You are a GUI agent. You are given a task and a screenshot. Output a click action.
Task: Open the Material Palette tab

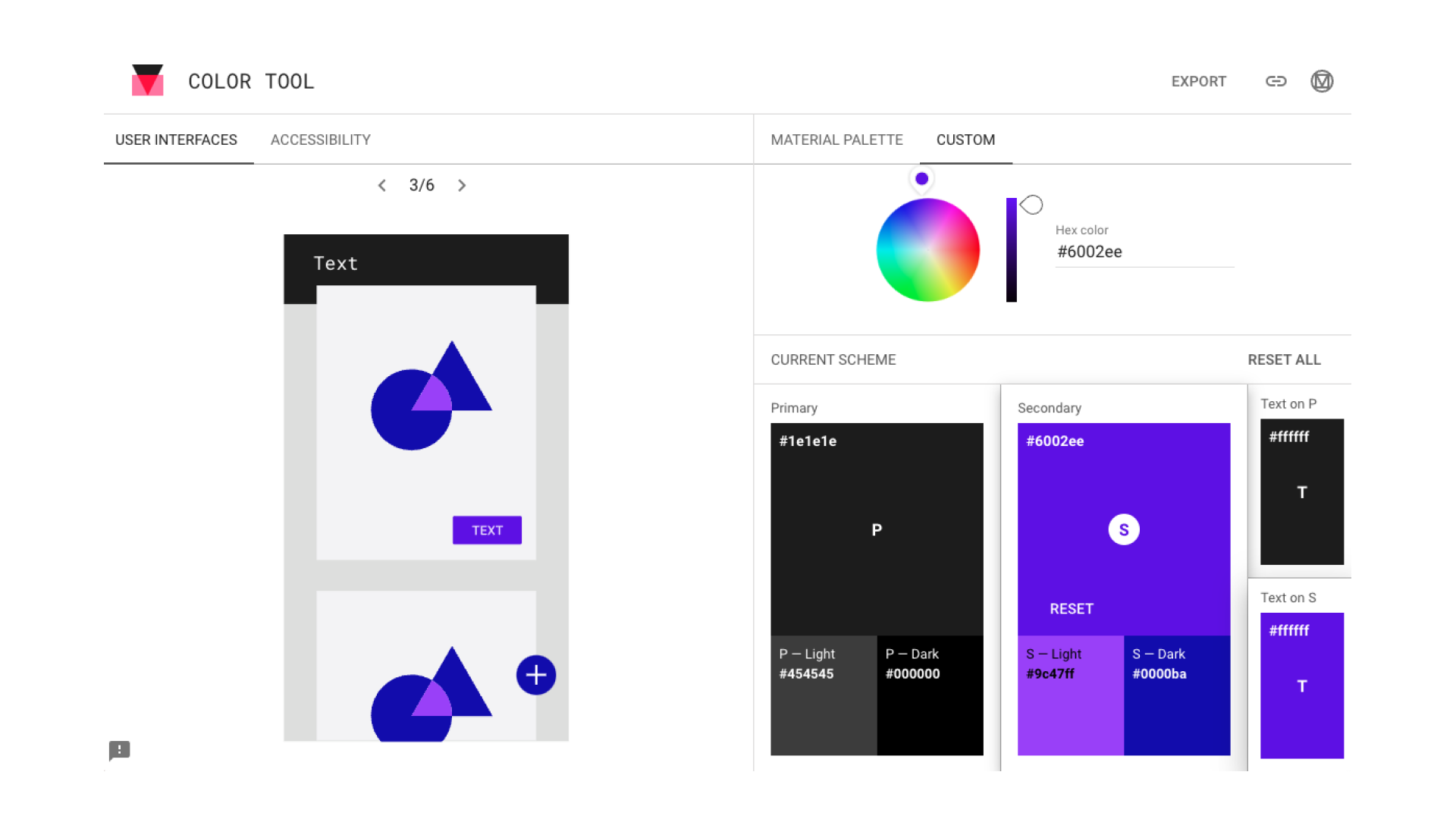click(836, 140)
